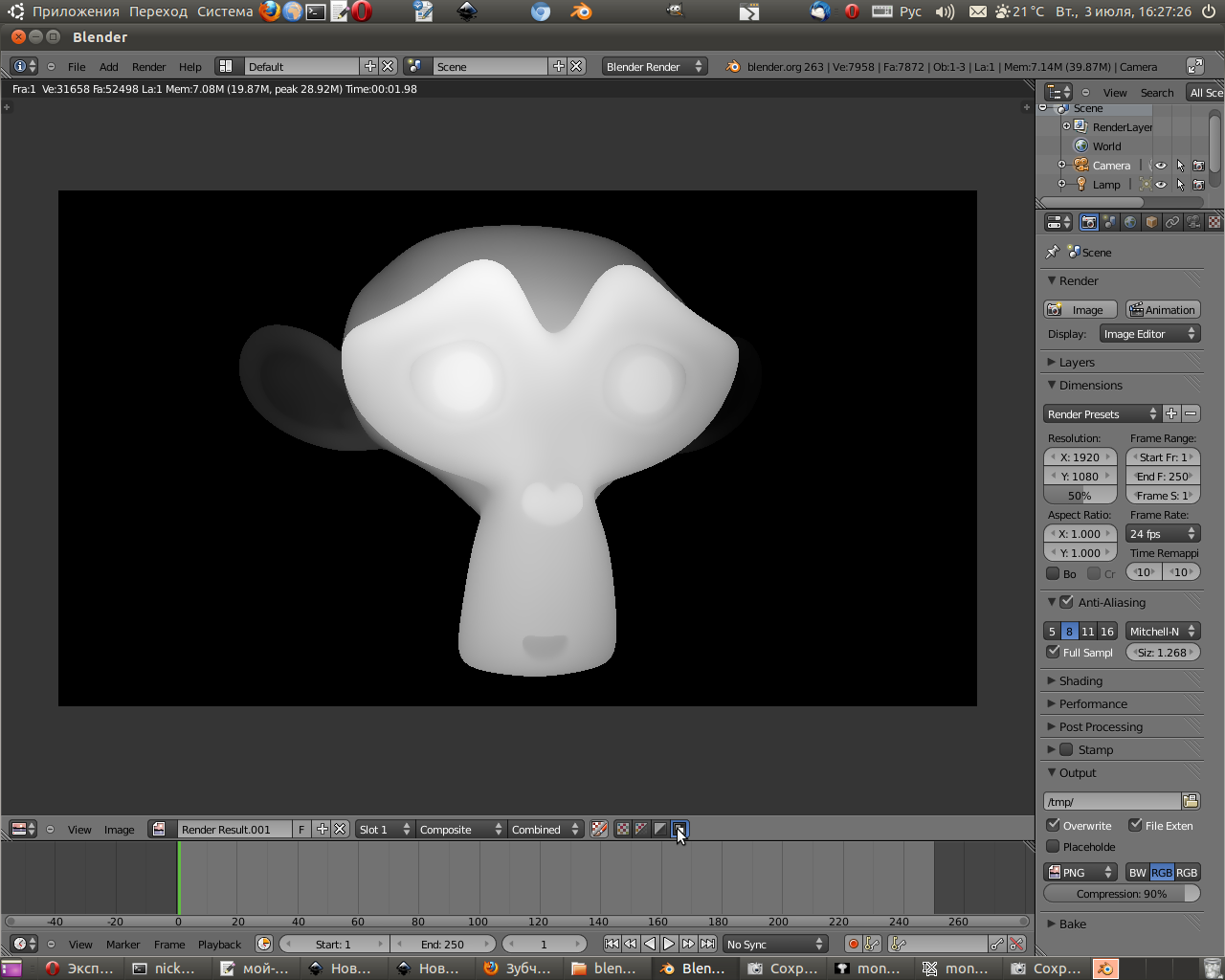Toggle Lamp visibility eye in outliner

coord(1161,185)
